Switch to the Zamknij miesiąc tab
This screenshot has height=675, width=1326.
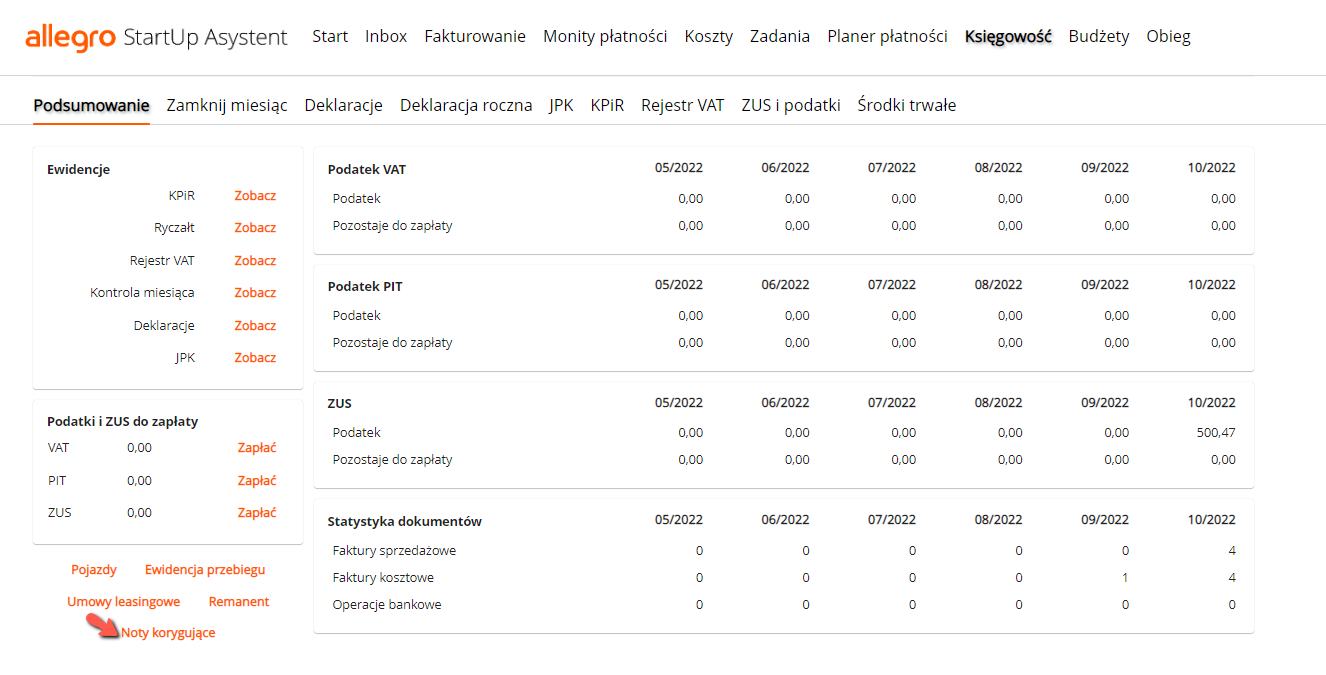(227, 105)
